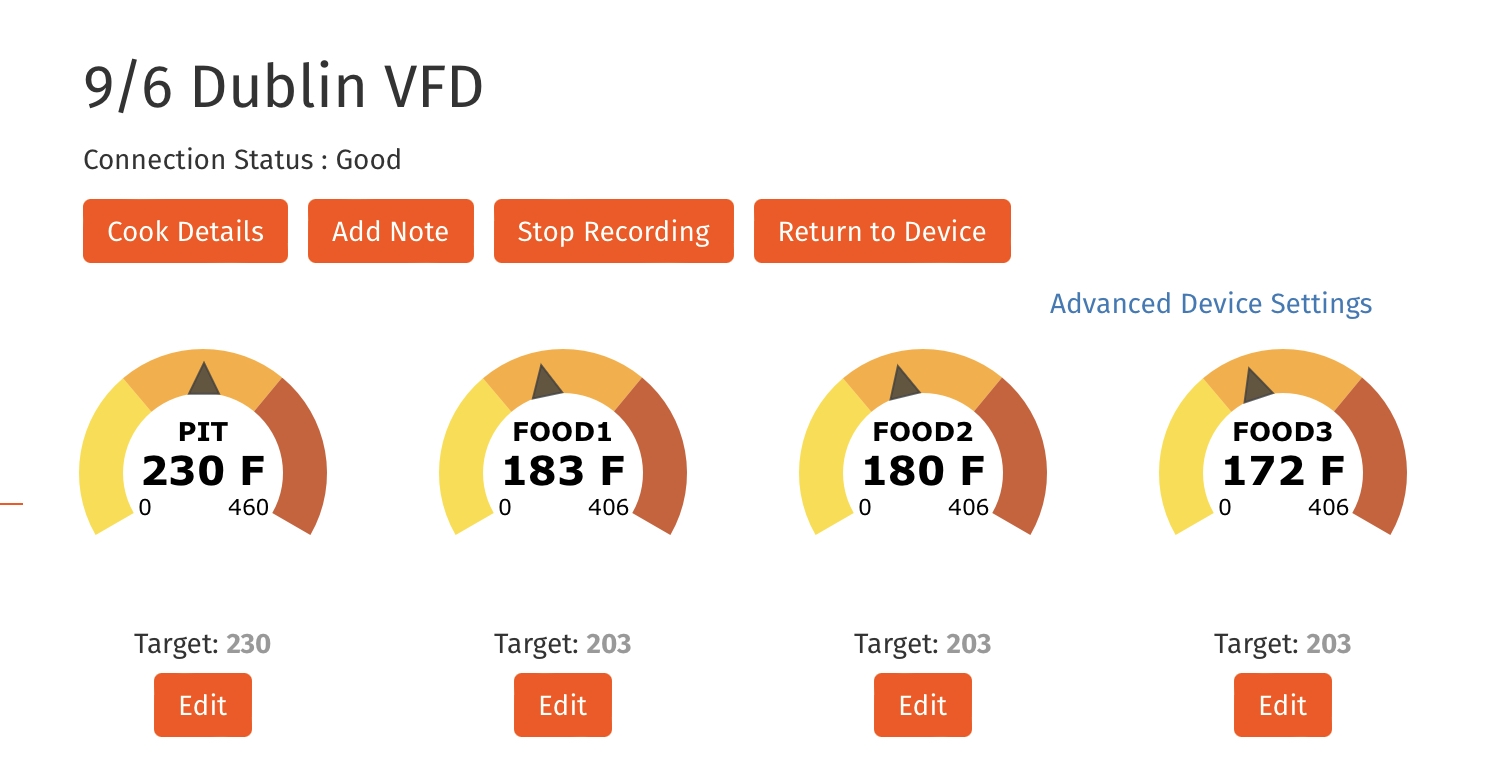Click Return to Device button
Image resolution: width=1492 pixels, height=769 pixels.
tap(882, 231)
